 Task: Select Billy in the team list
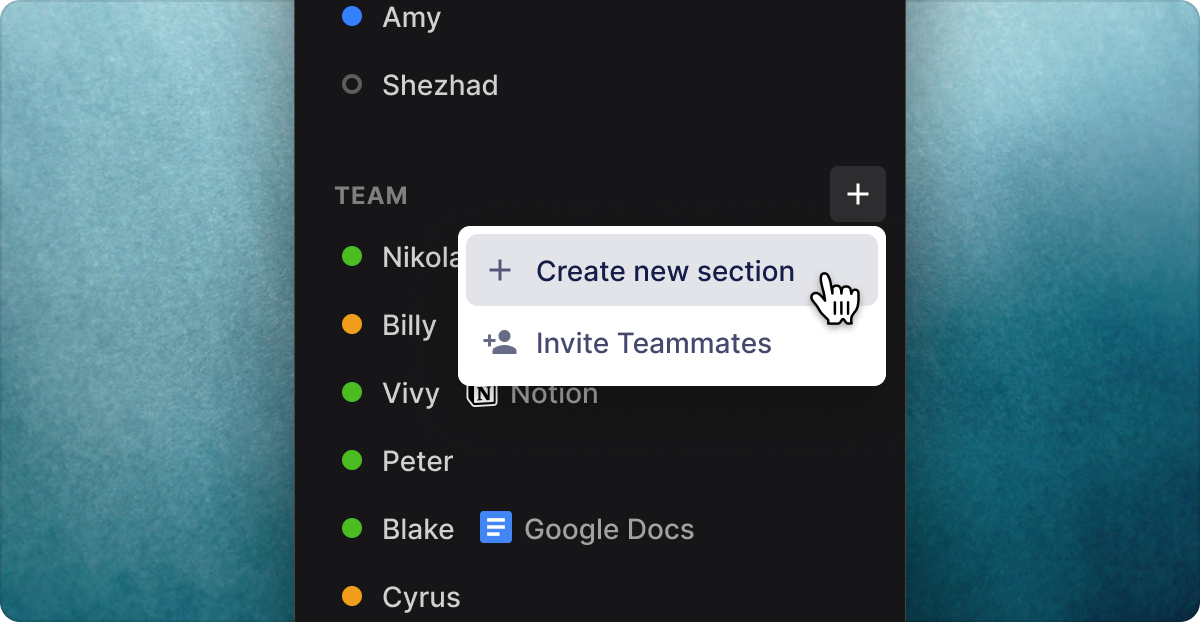pos(409,326)
